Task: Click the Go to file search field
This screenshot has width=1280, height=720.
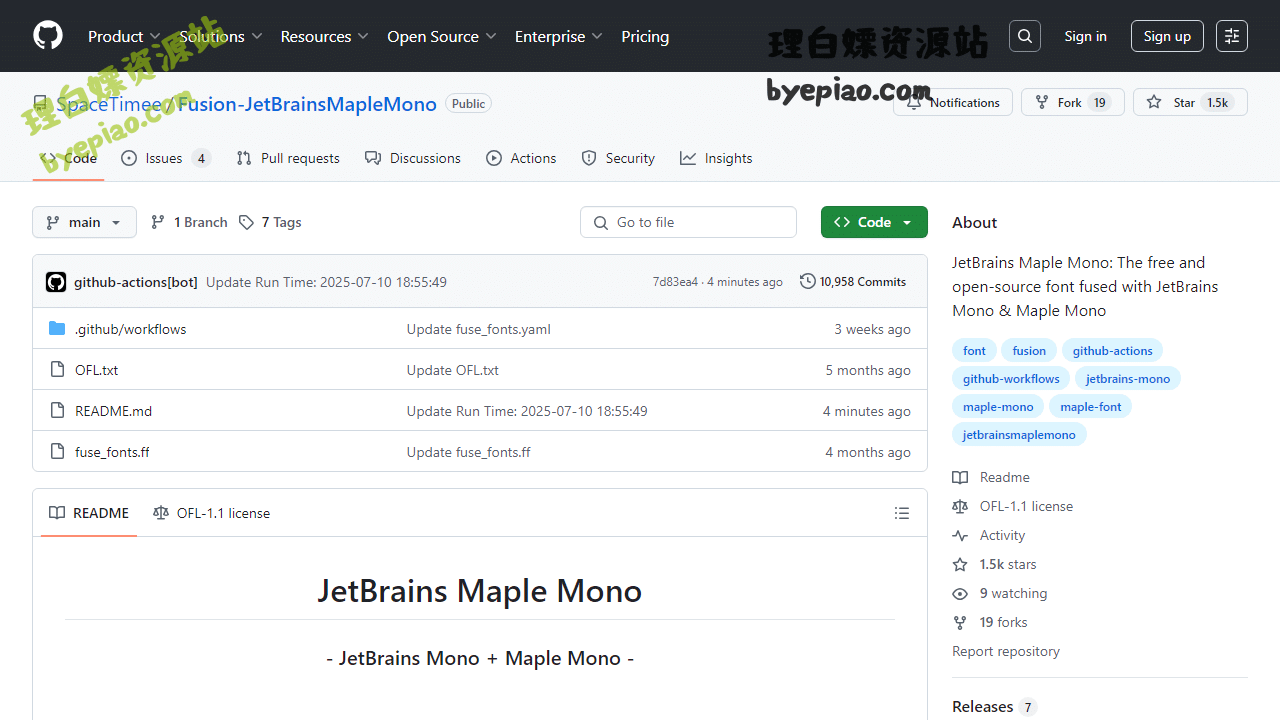Action: click(x=688, y=222)
